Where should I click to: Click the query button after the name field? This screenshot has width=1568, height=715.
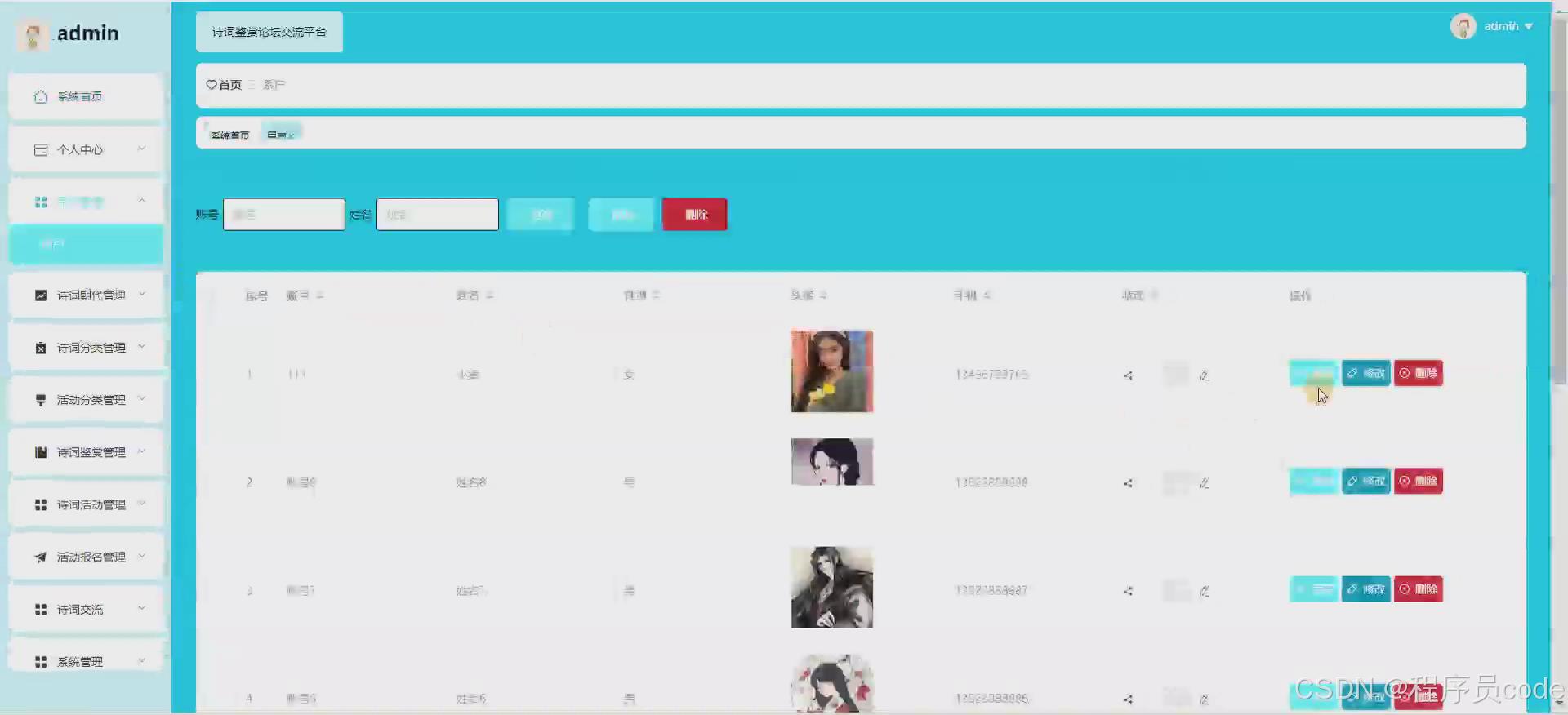(541, 215)
